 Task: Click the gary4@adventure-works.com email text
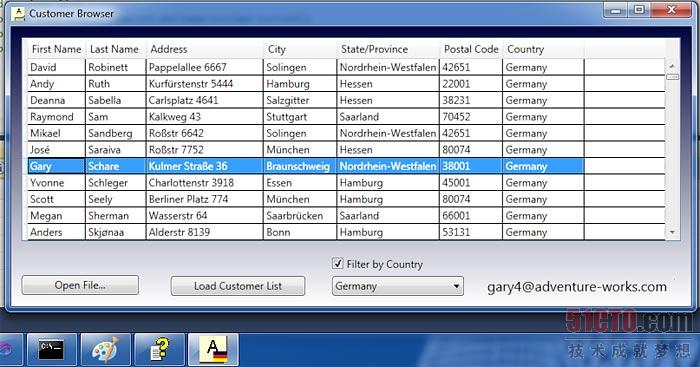coord(577,287)
